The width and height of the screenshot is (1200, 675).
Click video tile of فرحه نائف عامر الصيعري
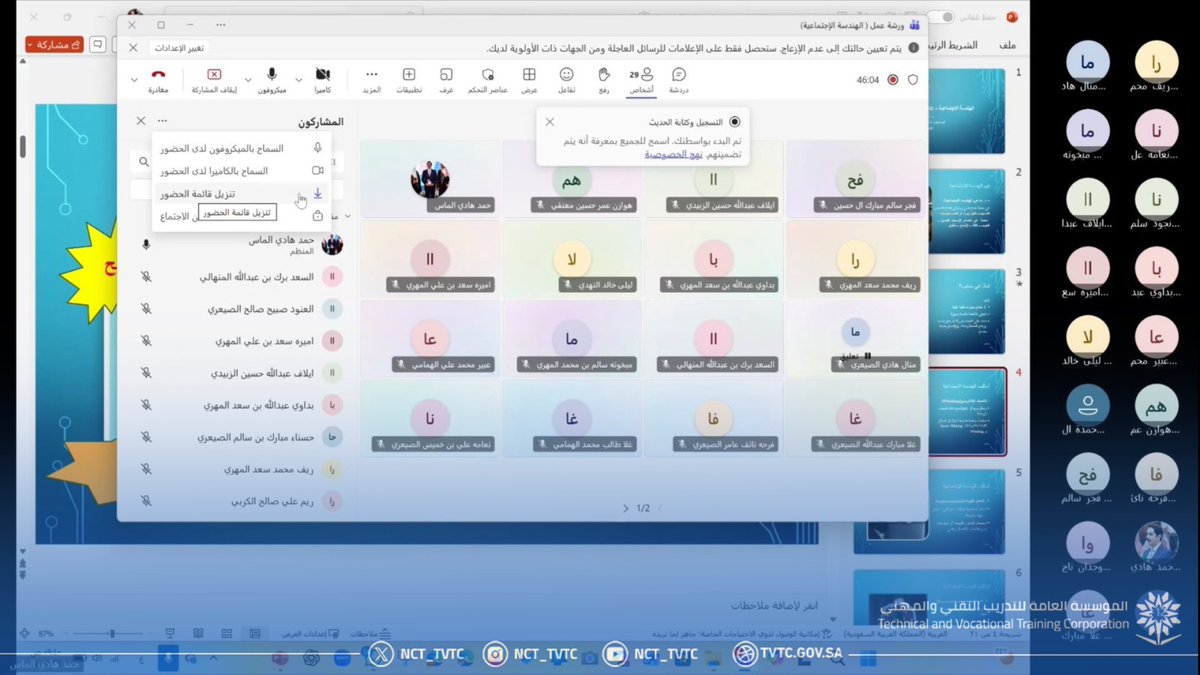coord(714,418)
